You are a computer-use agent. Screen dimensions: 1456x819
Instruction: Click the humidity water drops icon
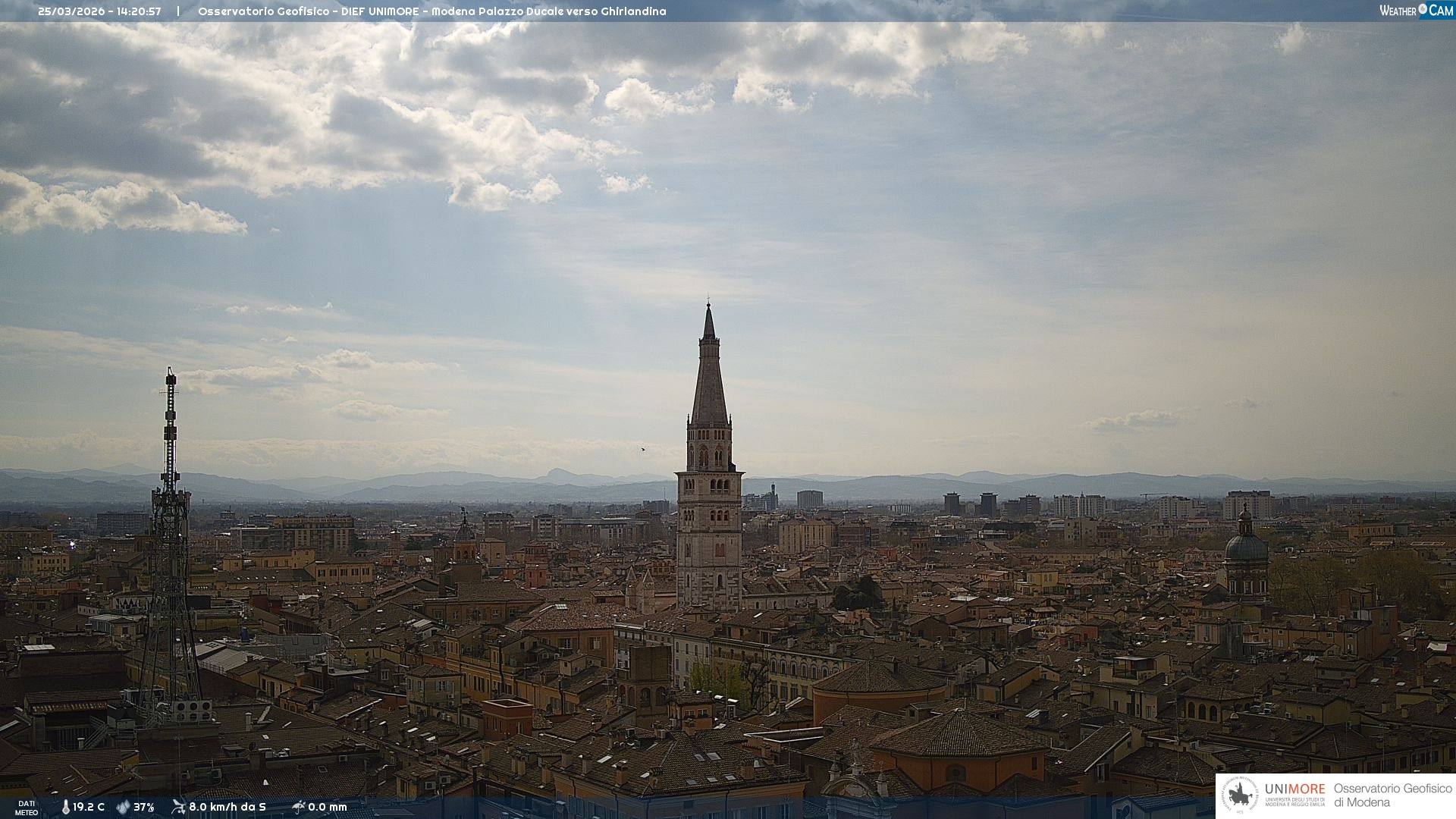coord(123,808)
